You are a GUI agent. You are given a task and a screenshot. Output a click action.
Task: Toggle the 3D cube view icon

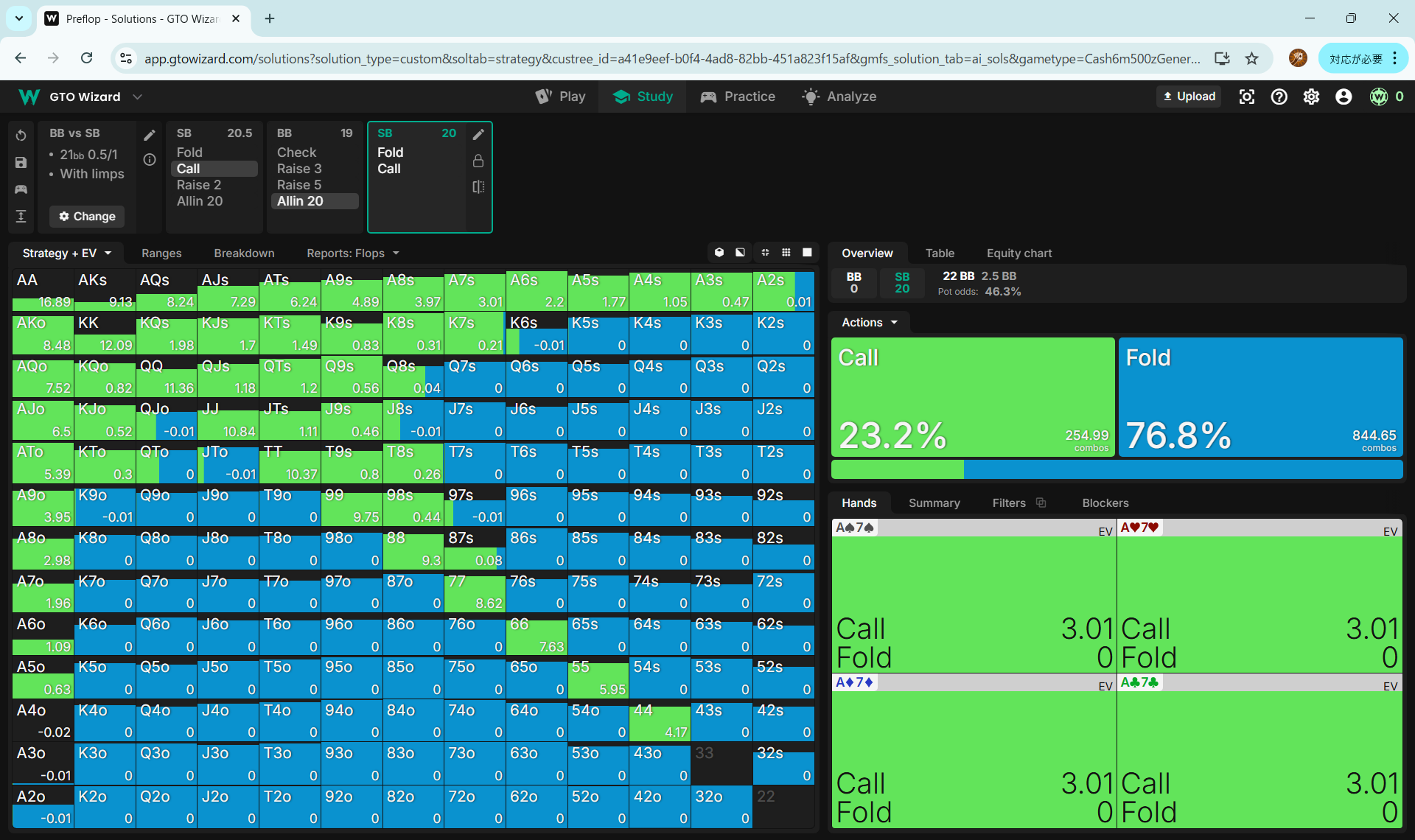[719, 253]
